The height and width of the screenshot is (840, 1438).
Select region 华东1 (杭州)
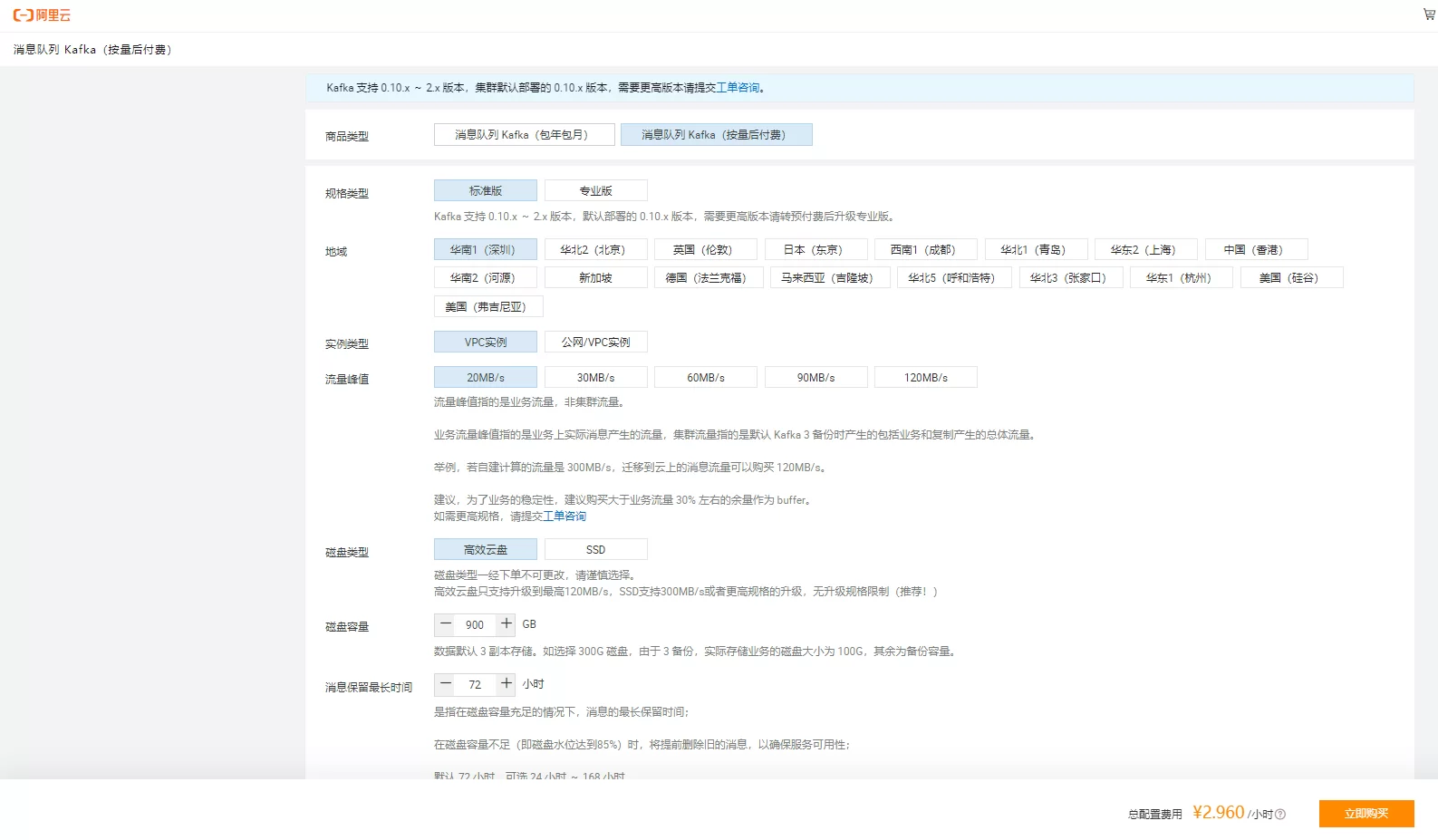coord(1182,277)
